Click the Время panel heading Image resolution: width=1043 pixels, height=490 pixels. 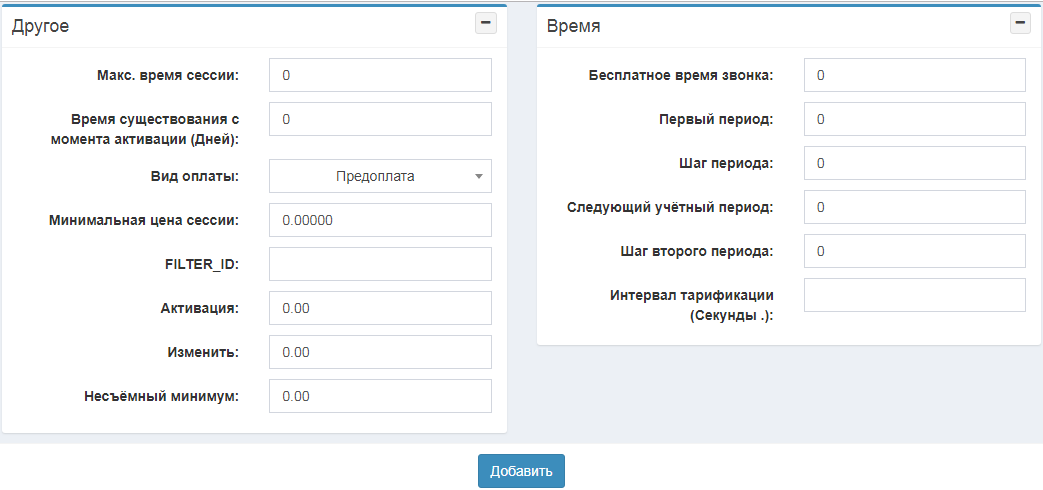pos(573,26)
